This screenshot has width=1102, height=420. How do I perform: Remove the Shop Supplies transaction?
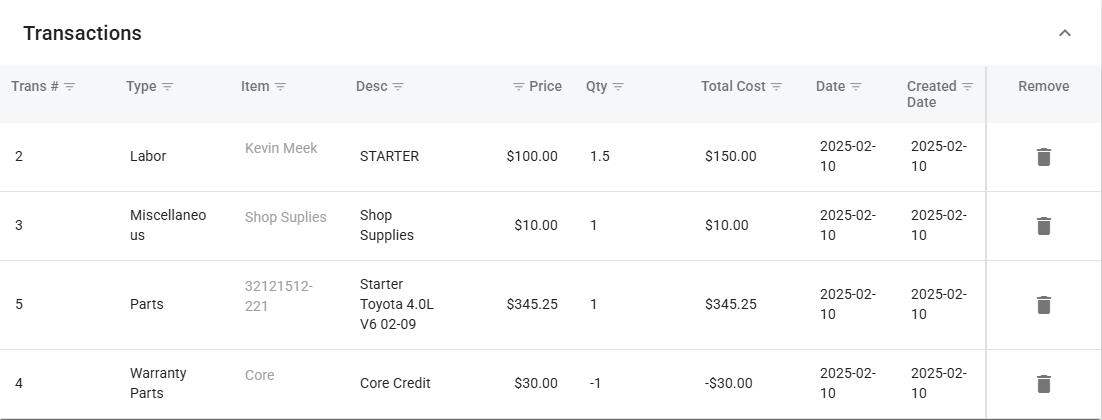(x=1043, y=226)
